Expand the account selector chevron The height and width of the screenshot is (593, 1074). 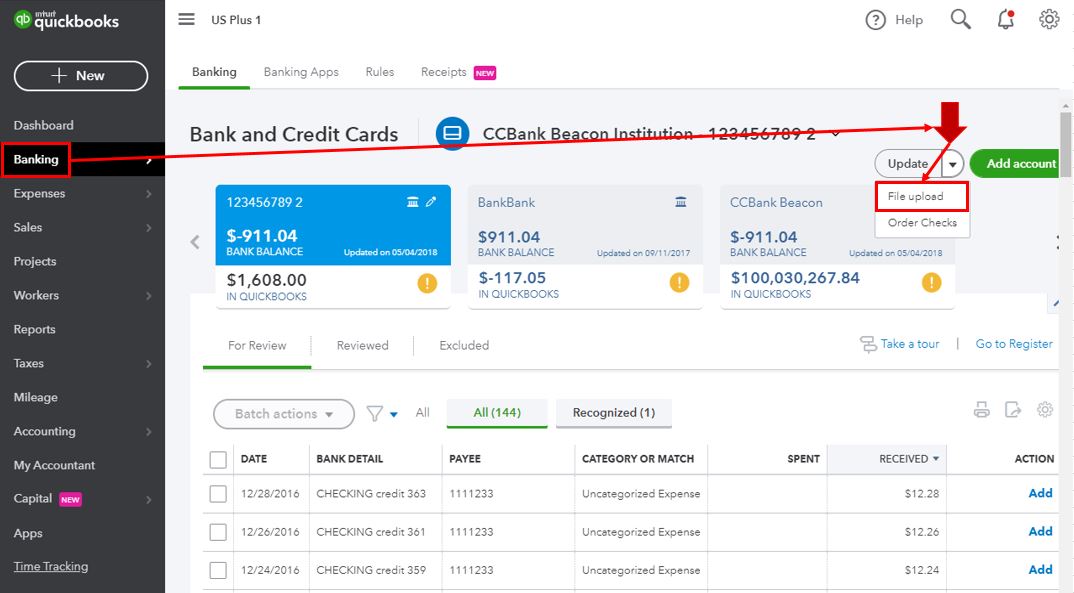click(836, 134)
